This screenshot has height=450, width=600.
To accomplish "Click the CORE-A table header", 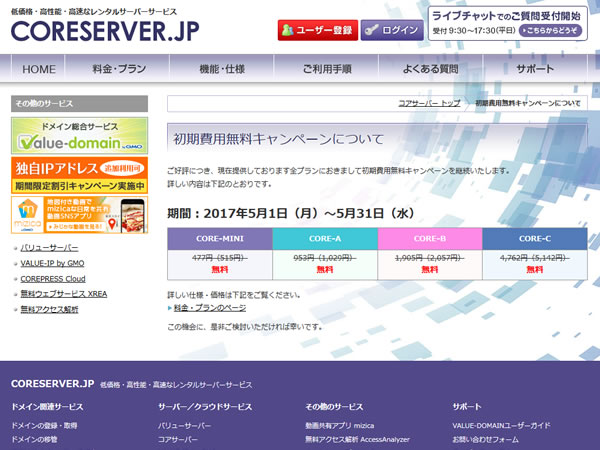I will click(325, 239).
